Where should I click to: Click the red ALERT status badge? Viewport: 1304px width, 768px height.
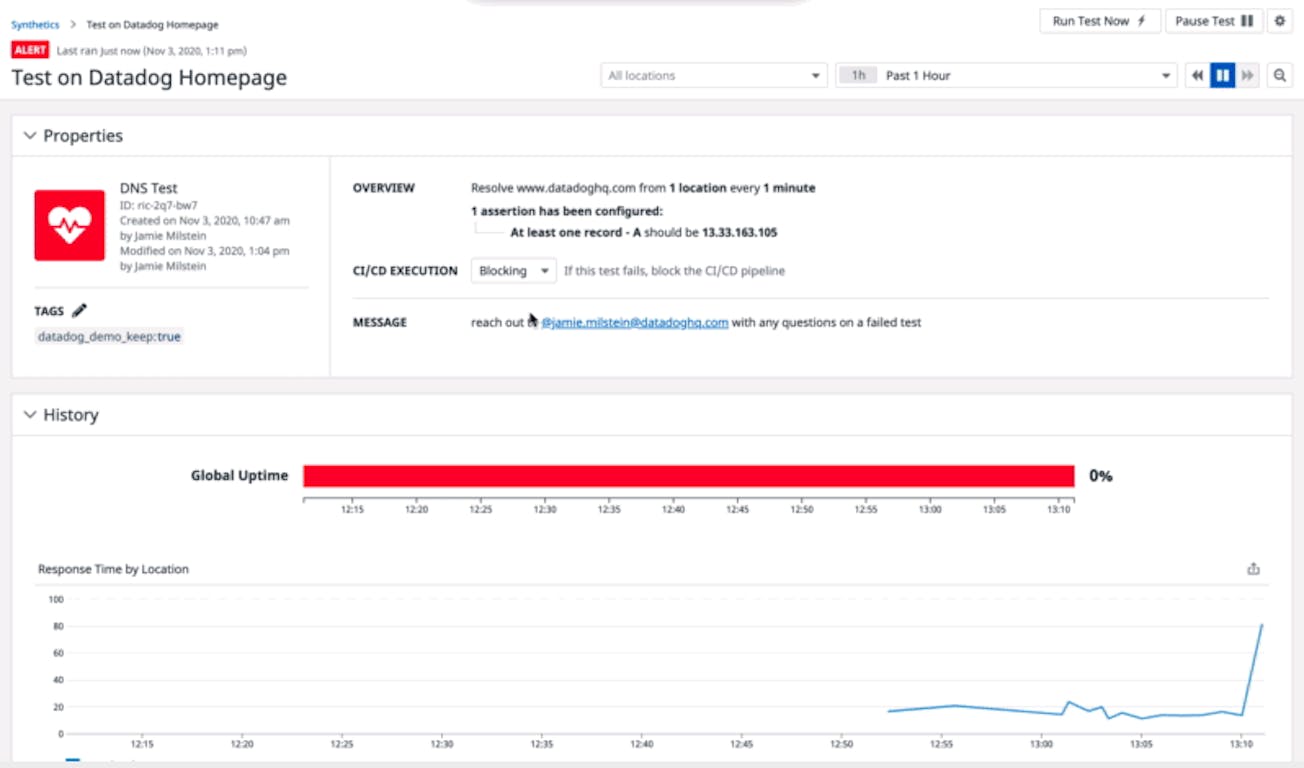(x=30, y=50)
